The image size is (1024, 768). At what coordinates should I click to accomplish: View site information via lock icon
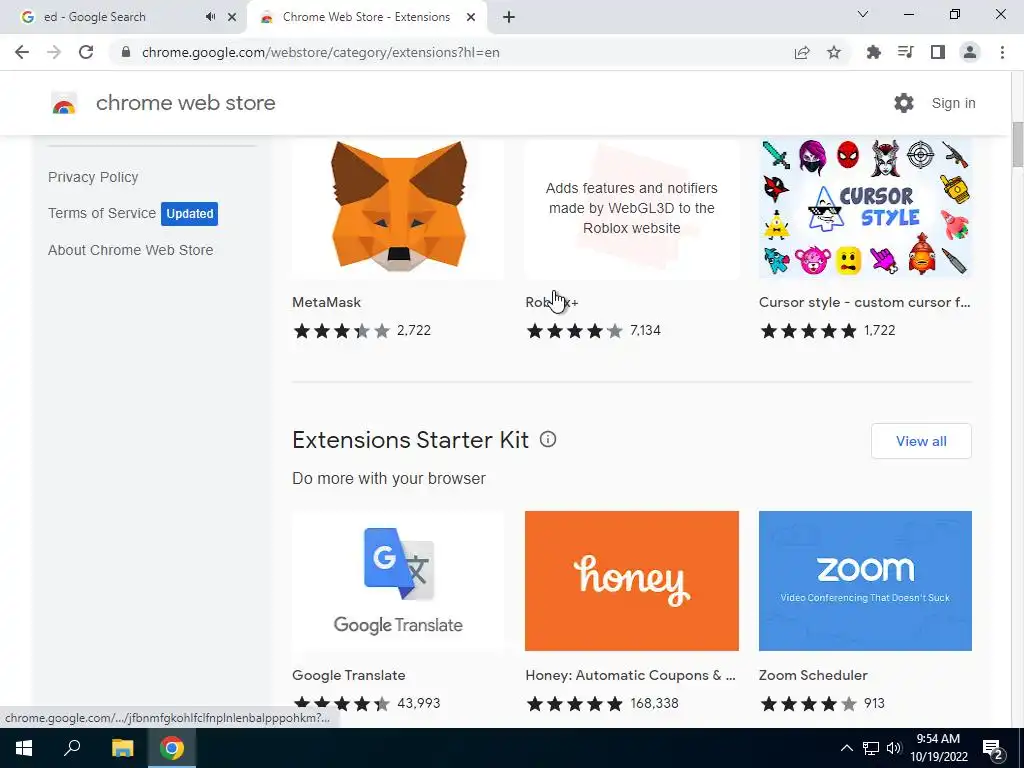tap(126, 52)
